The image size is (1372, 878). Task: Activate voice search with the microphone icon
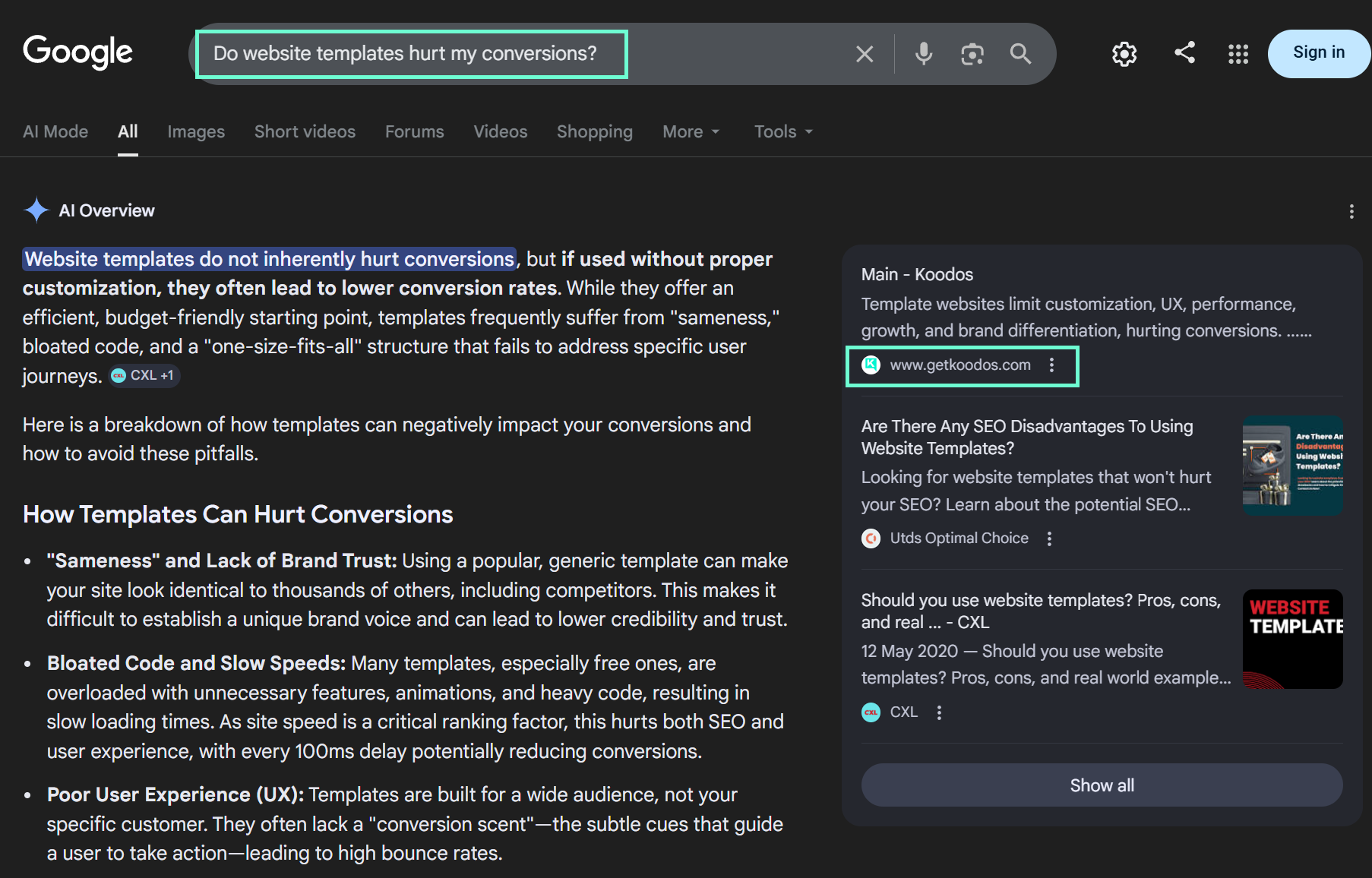pyautogui.click(x=923, y=53)
